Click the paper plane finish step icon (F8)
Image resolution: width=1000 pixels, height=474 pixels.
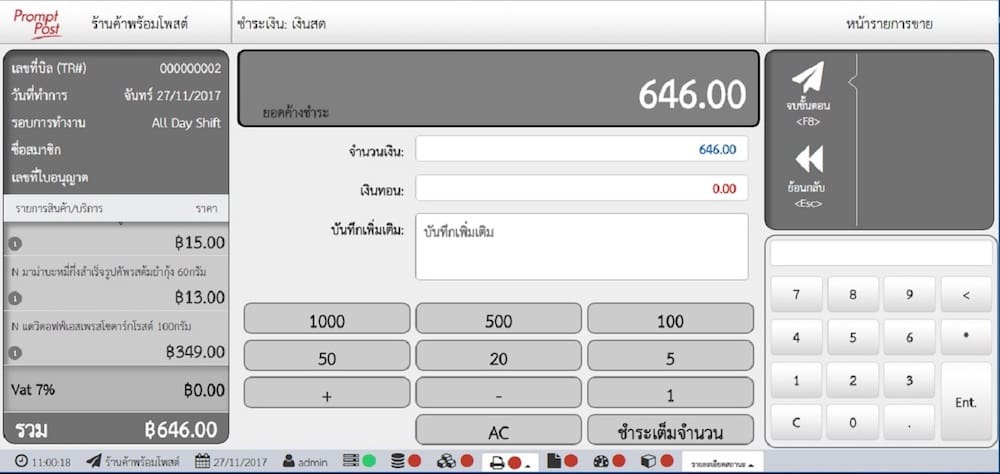pos(808,78)
